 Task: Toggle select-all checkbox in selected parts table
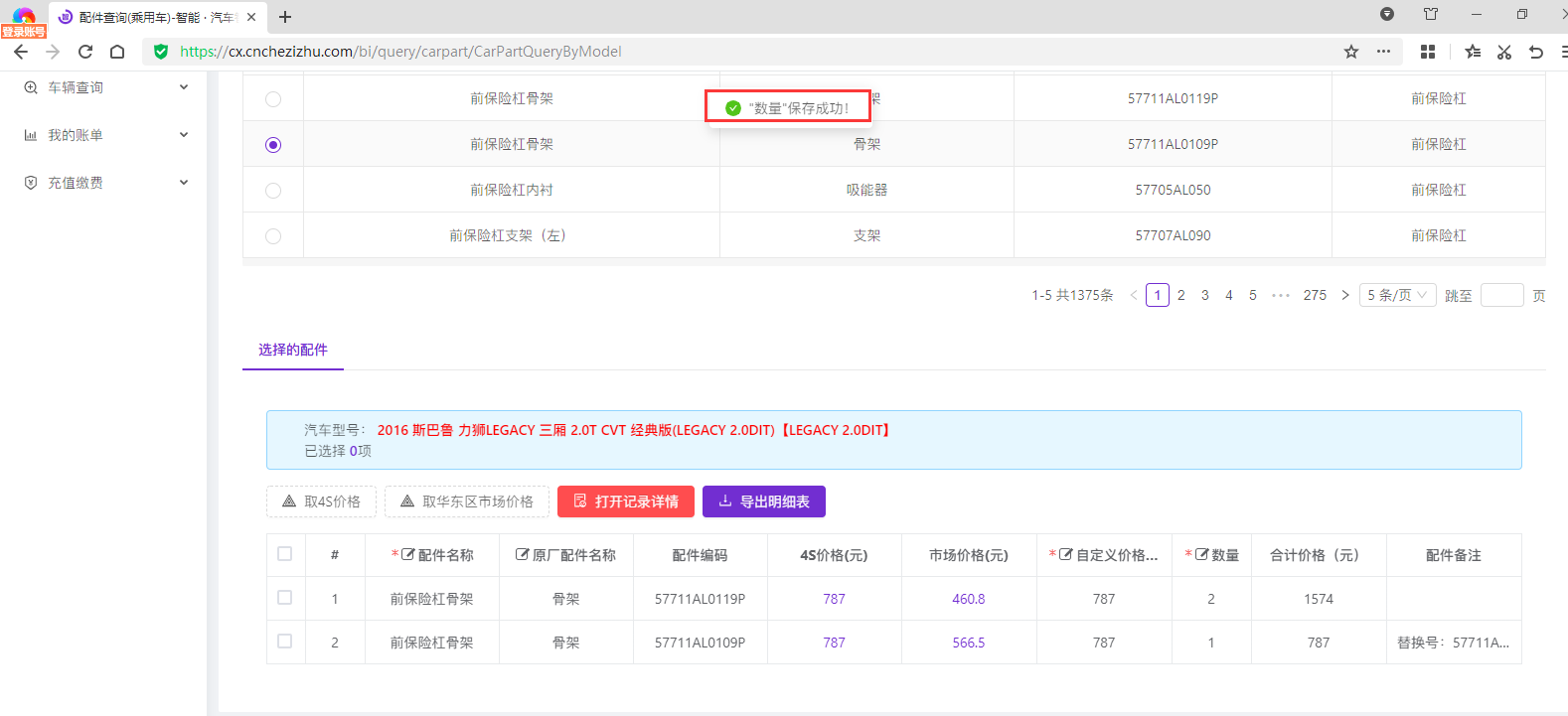coord(285,554)
